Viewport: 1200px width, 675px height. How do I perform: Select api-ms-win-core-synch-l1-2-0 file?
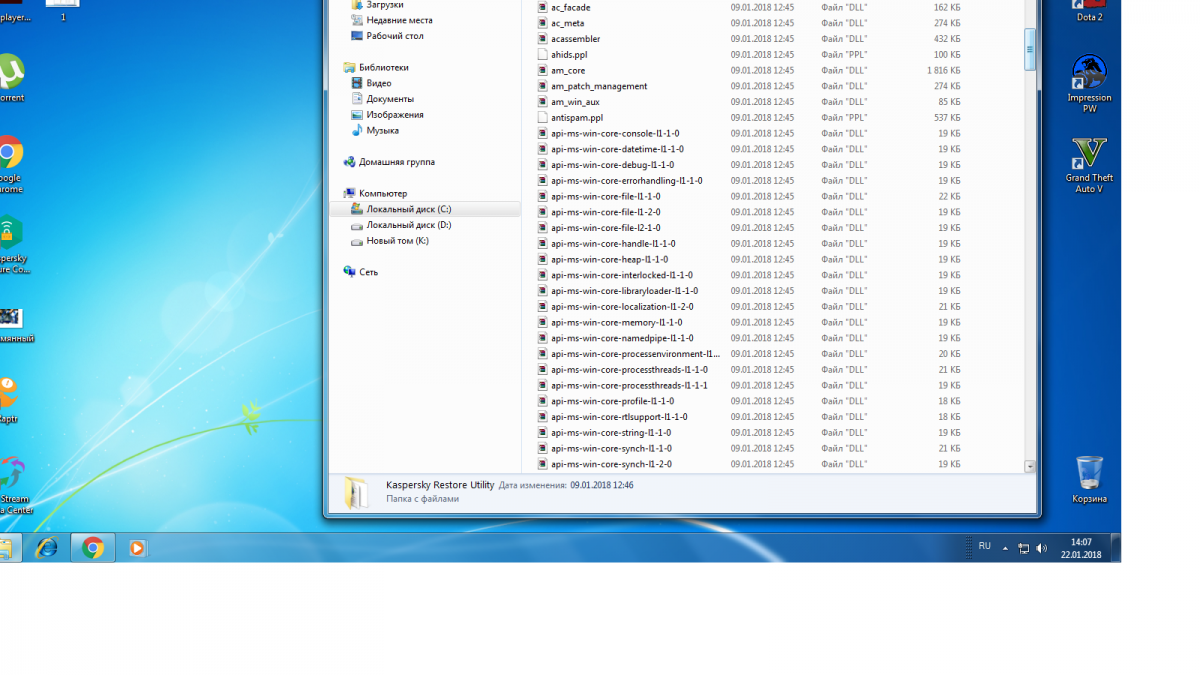click(611, 465)
